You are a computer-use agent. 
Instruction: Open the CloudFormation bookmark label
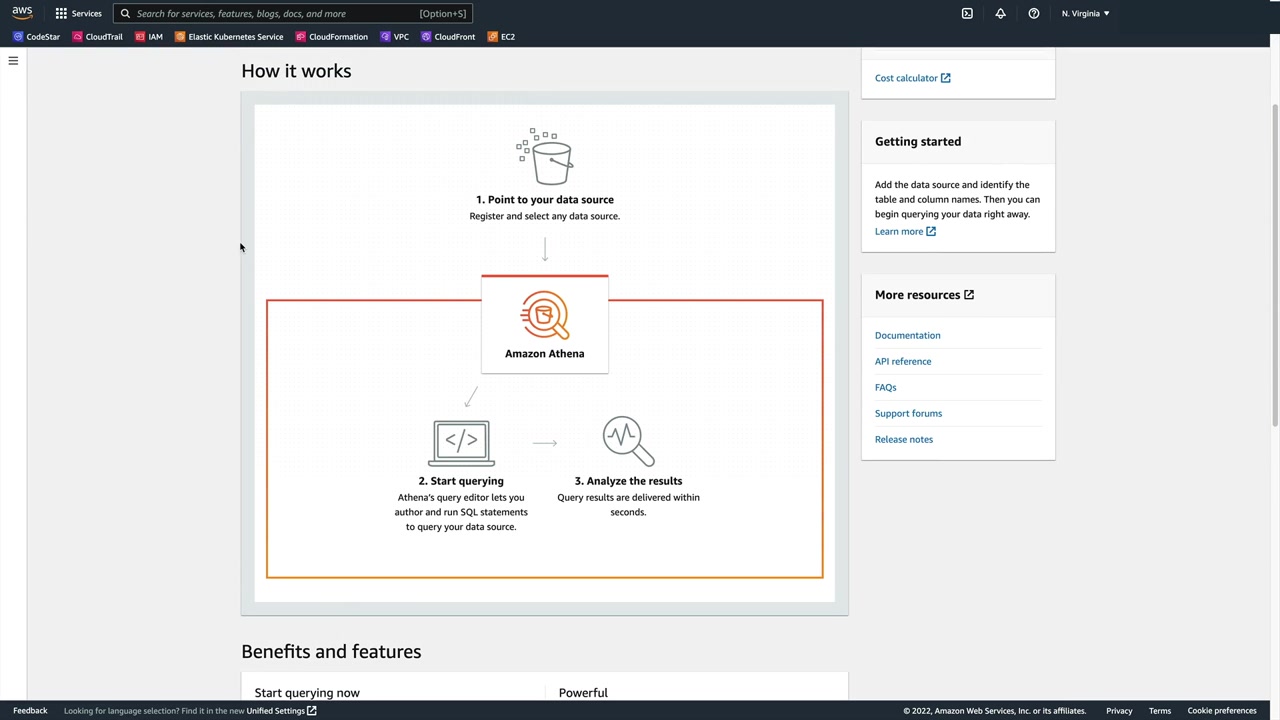(338, 37)
